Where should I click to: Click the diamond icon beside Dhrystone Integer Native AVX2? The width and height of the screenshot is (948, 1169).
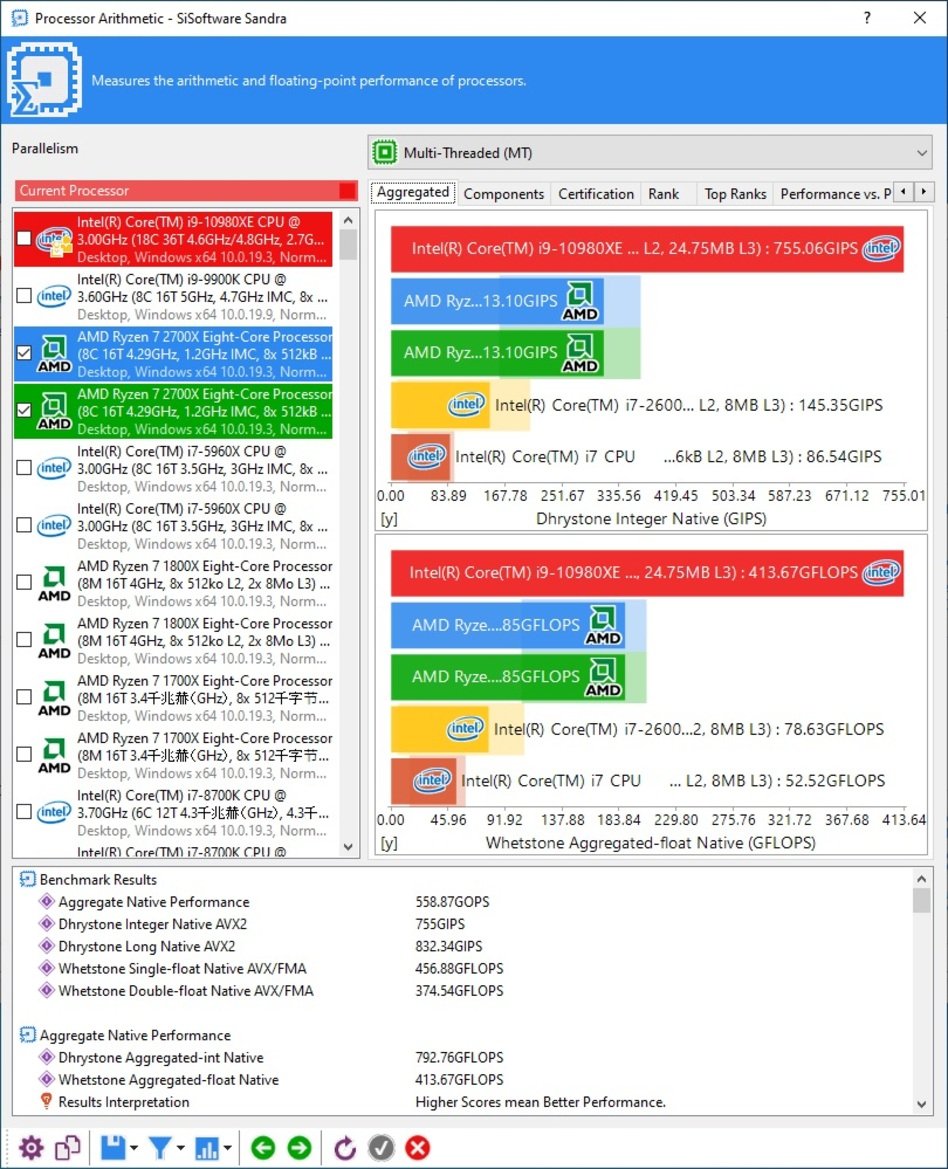click(x=47, y=924)
